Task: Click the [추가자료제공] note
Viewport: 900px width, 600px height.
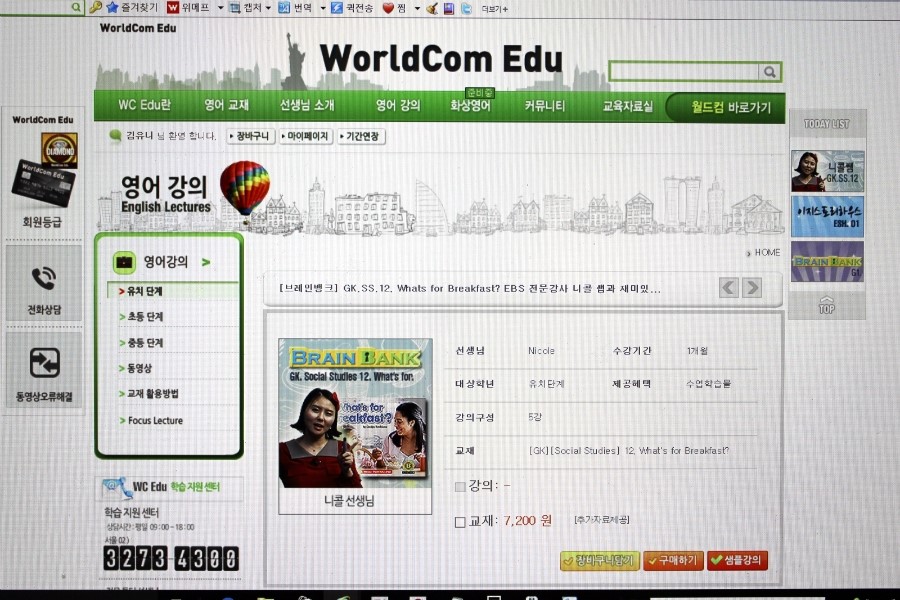Action: coord(602,520)
